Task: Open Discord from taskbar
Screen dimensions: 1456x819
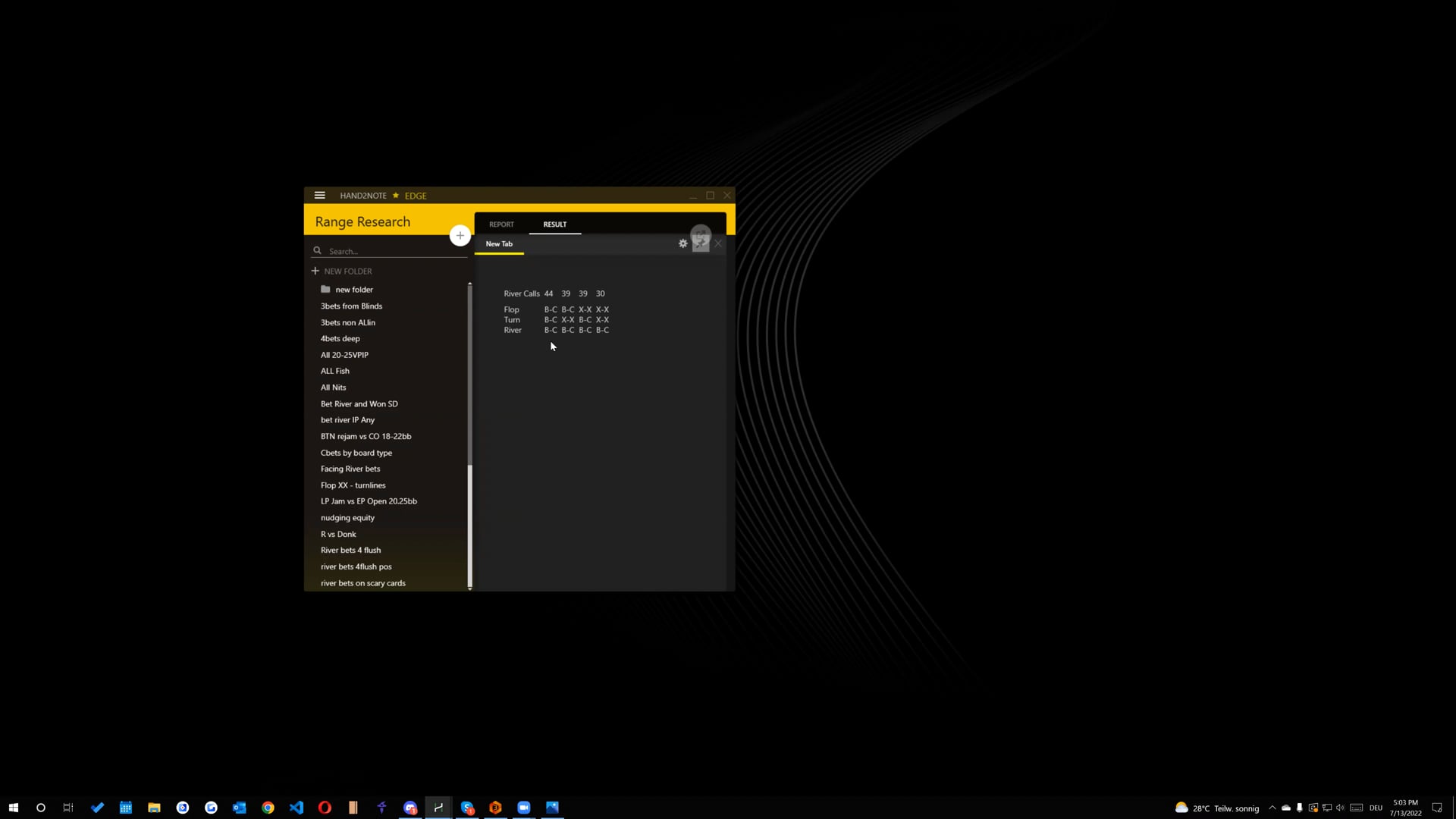Action: 410,808
